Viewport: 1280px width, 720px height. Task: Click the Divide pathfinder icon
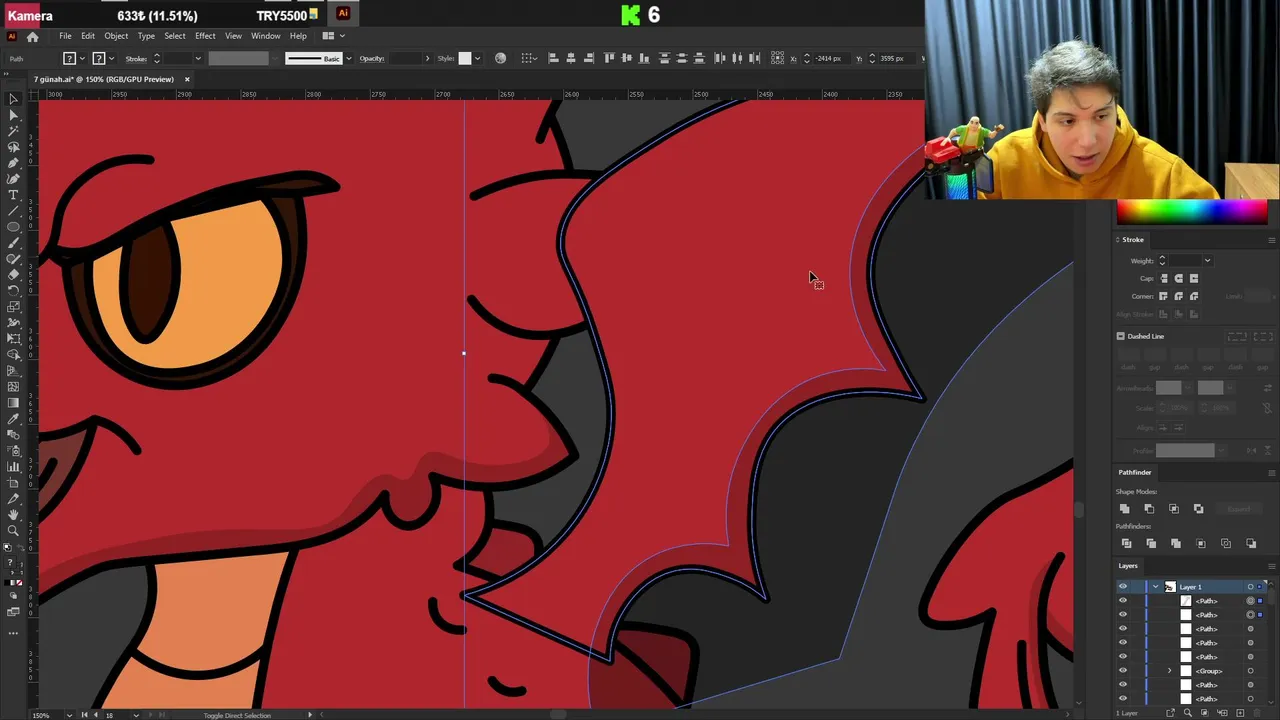click(x=1127, y=543)
